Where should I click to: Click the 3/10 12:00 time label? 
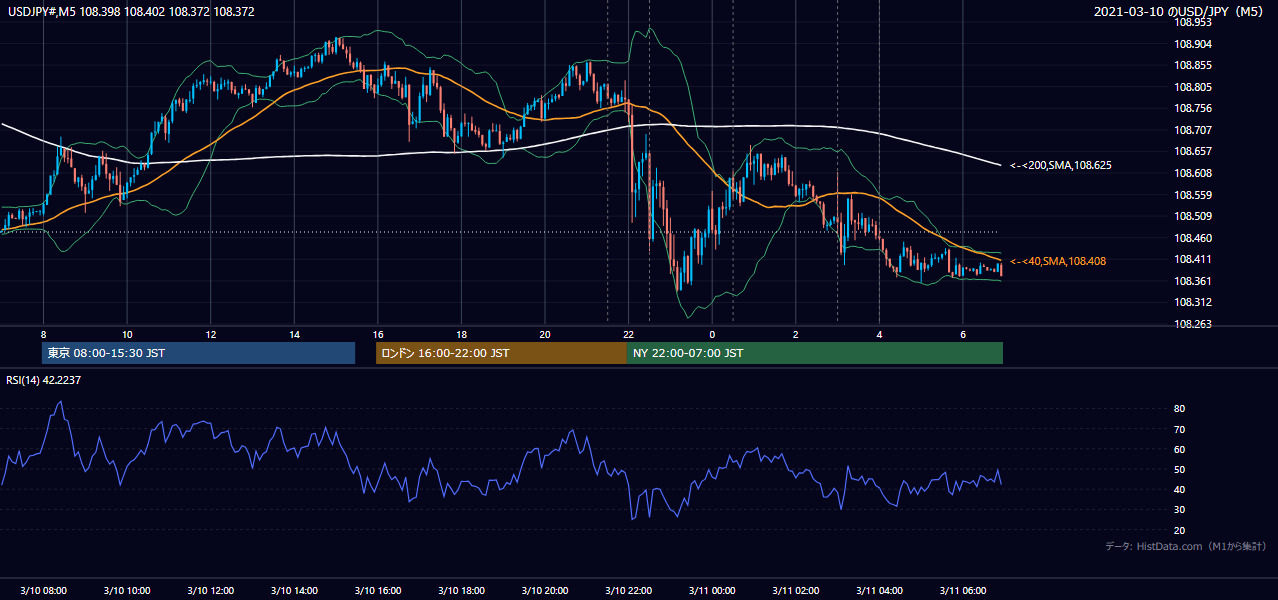[210, 591]
